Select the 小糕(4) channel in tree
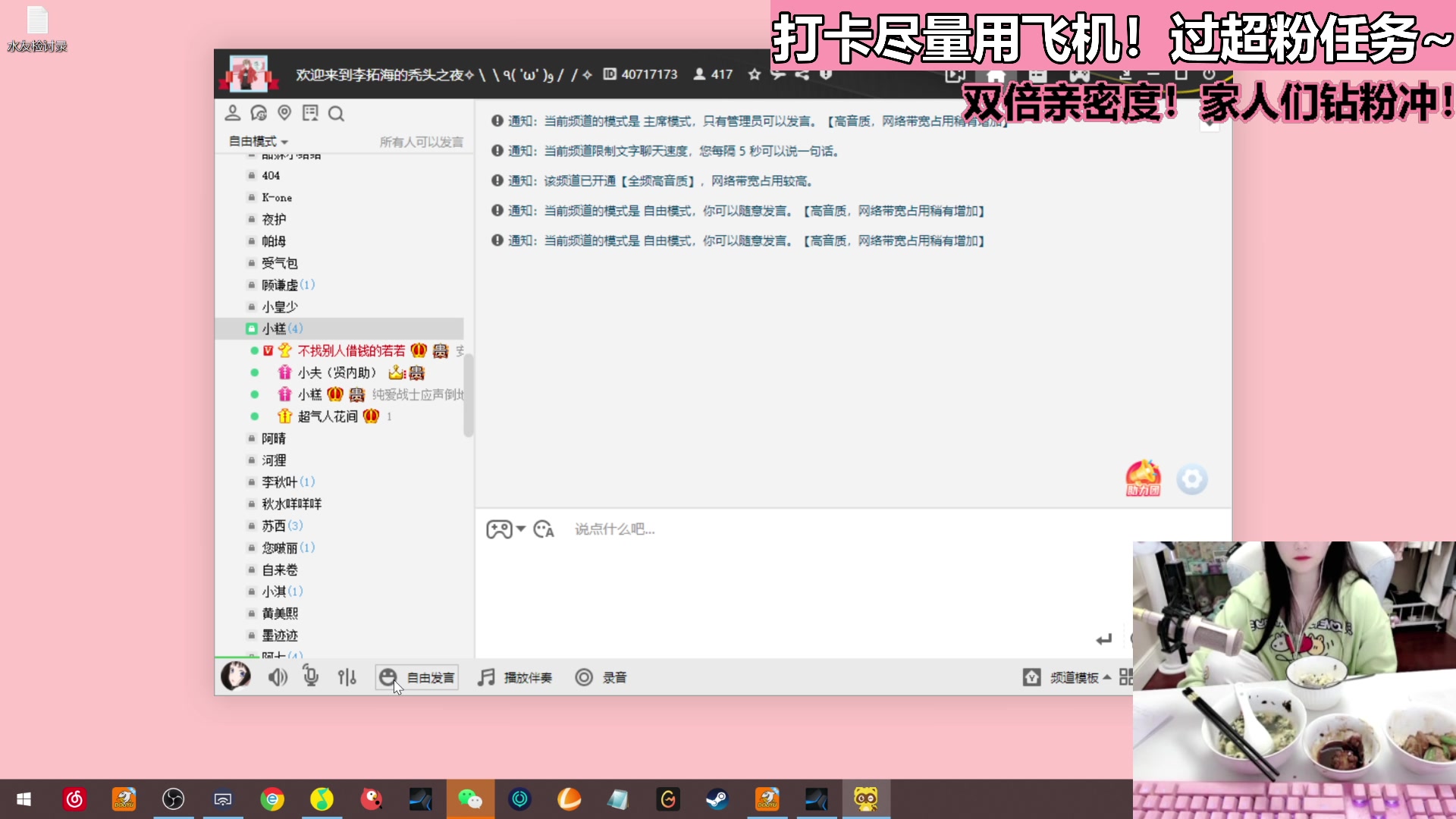The image size is (1456, 819). point(280,328)
